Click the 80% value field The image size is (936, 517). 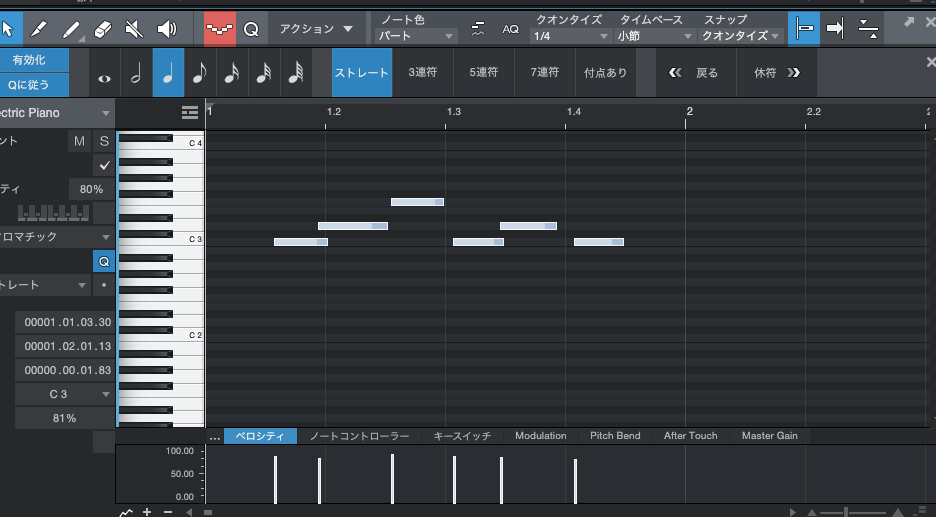coord(91,189)
